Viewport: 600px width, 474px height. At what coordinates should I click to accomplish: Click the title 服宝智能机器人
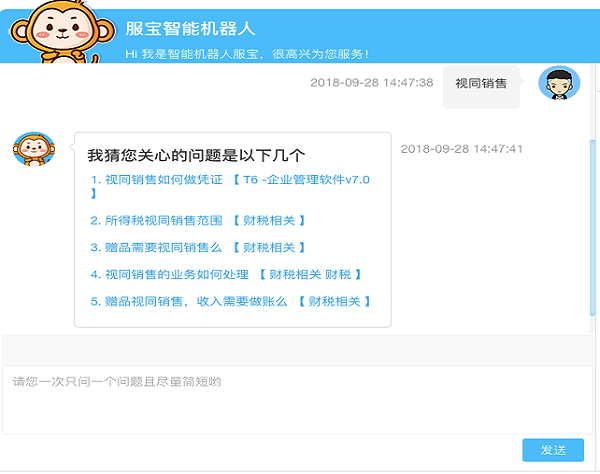click(x=190, y=29)
